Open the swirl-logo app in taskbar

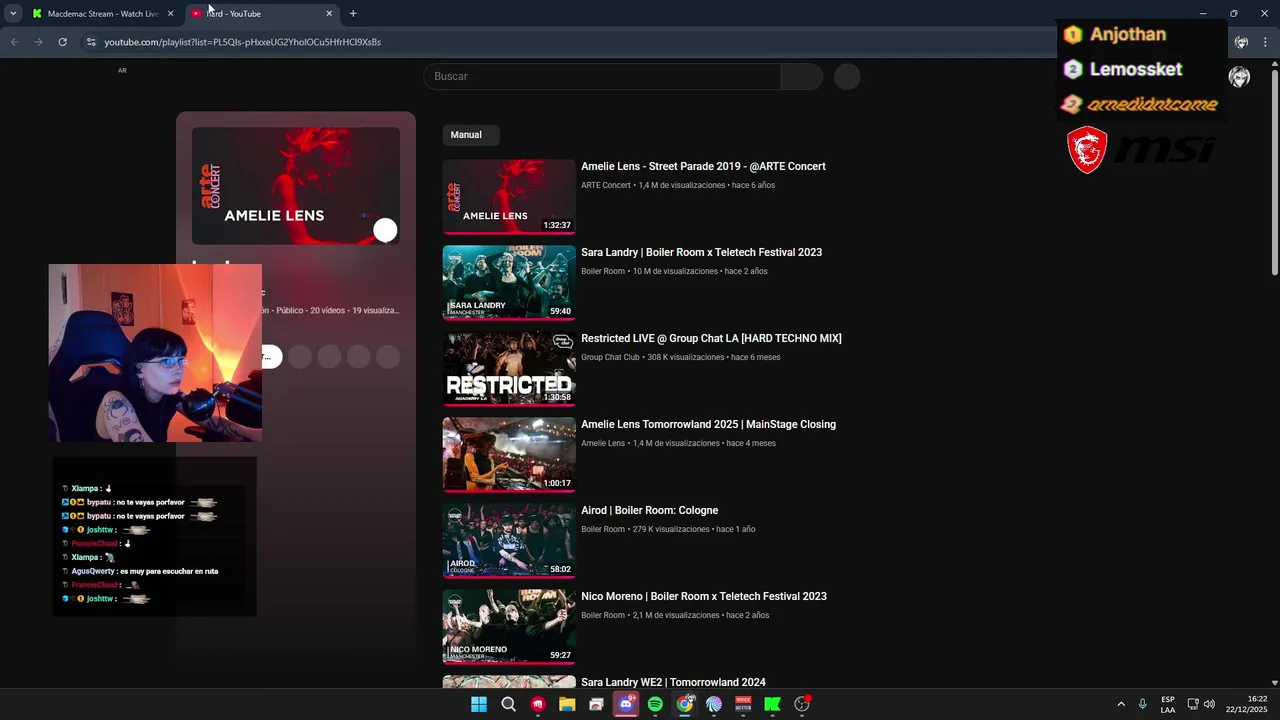pyautogui.click(x=714, y=704)
